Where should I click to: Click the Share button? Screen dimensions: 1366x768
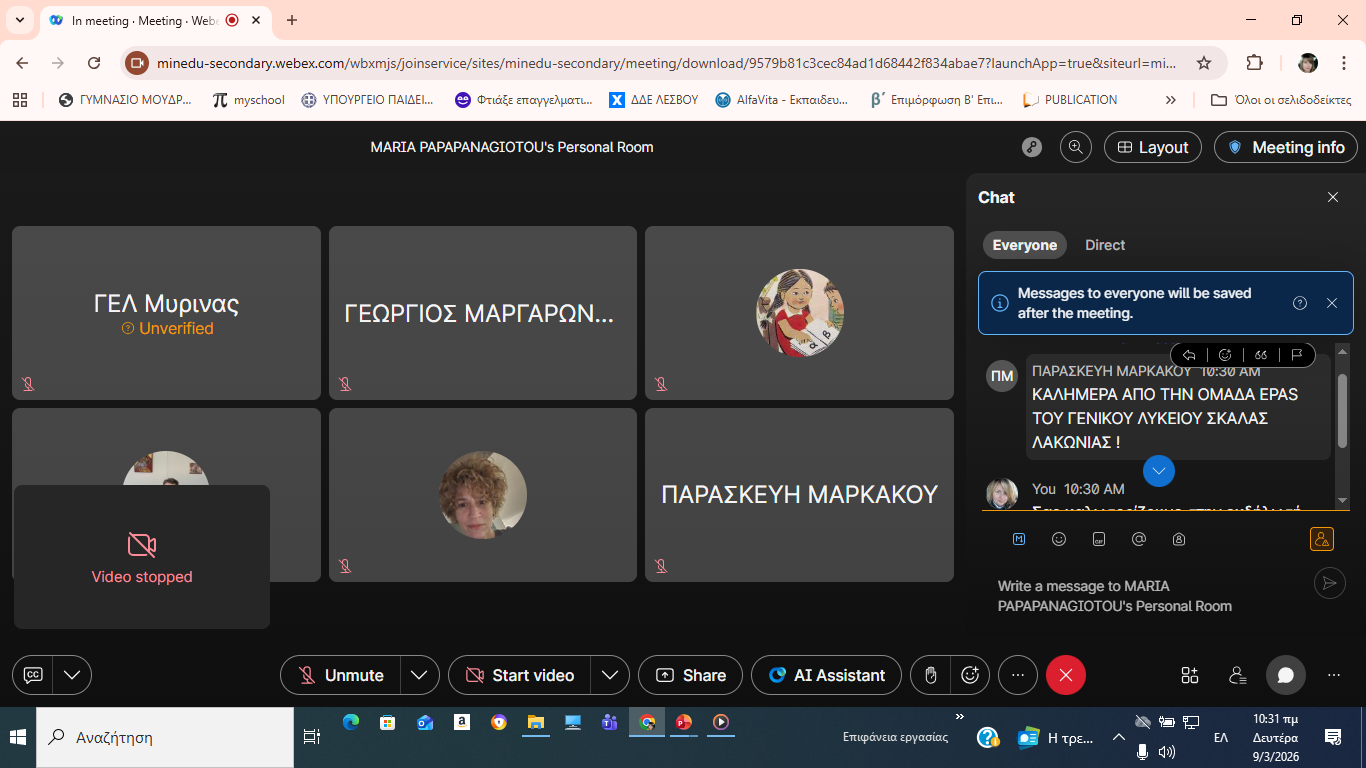click(690, 675)
